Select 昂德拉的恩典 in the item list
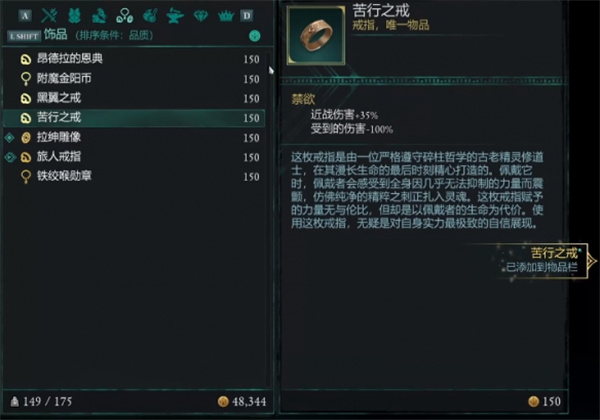Viewport: 600px width, 420px height. [x=134, y=59]
